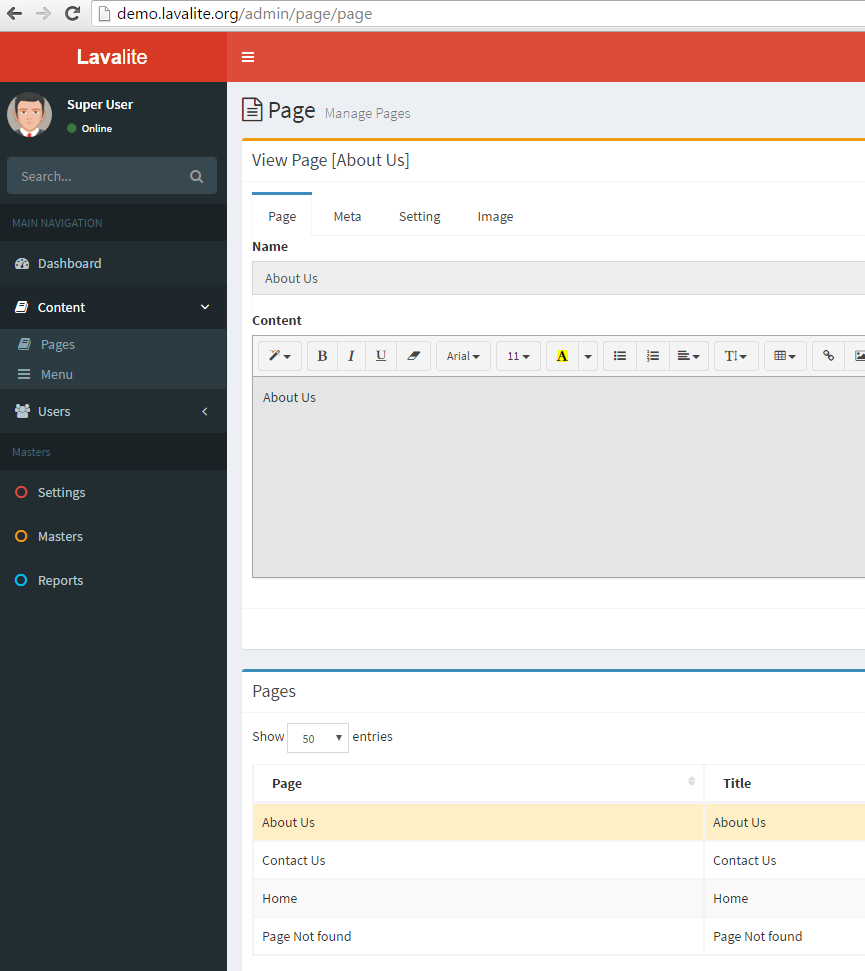Toggle underline formatting

coord(381,356)
